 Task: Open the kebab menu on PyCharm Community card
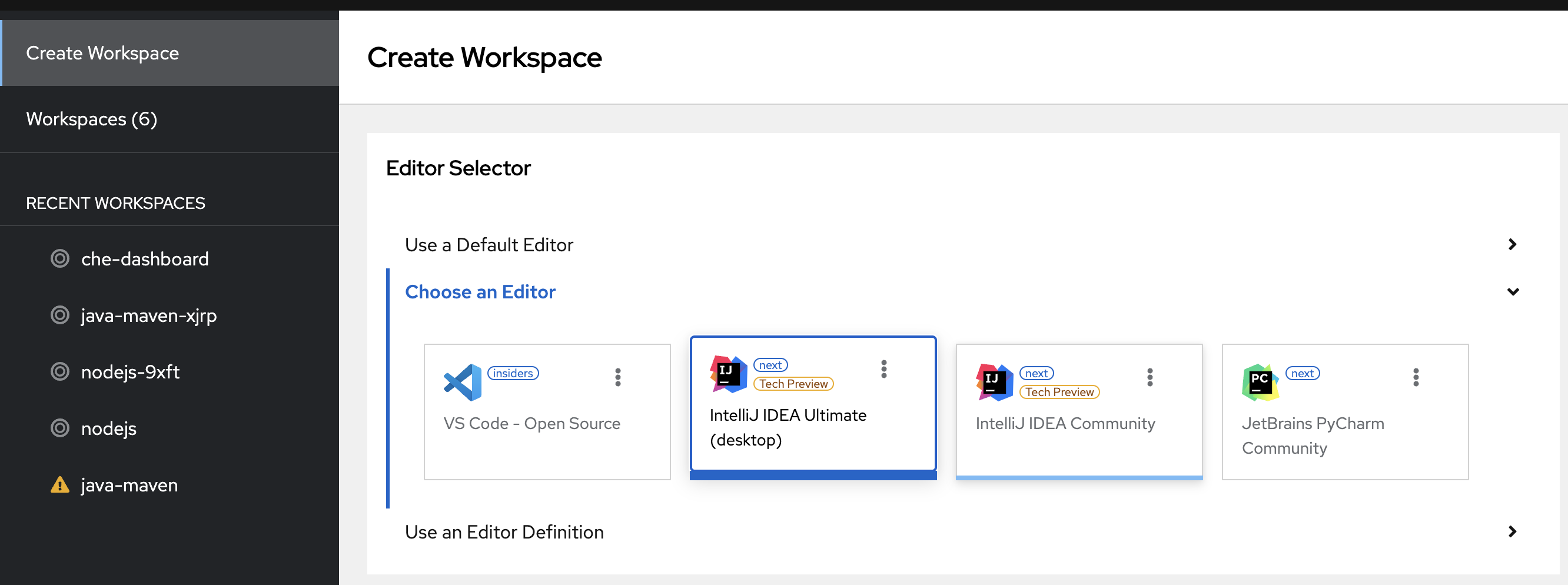pyautogui.click(x=1416, y=377)
